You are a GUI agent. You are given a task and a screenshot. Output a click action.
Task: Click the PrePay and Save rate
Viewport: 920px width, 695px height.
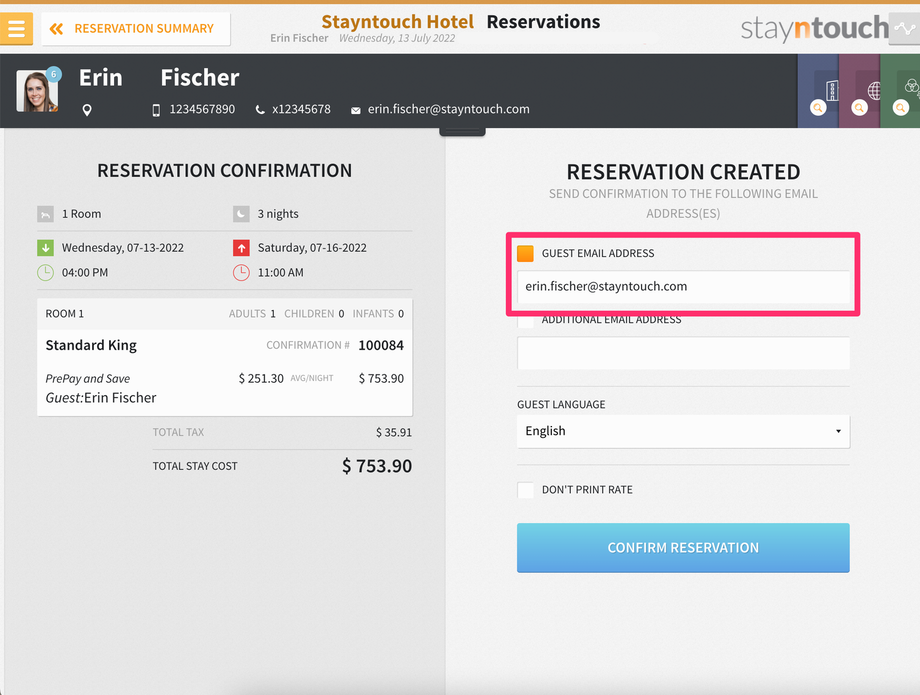[88, 379]
